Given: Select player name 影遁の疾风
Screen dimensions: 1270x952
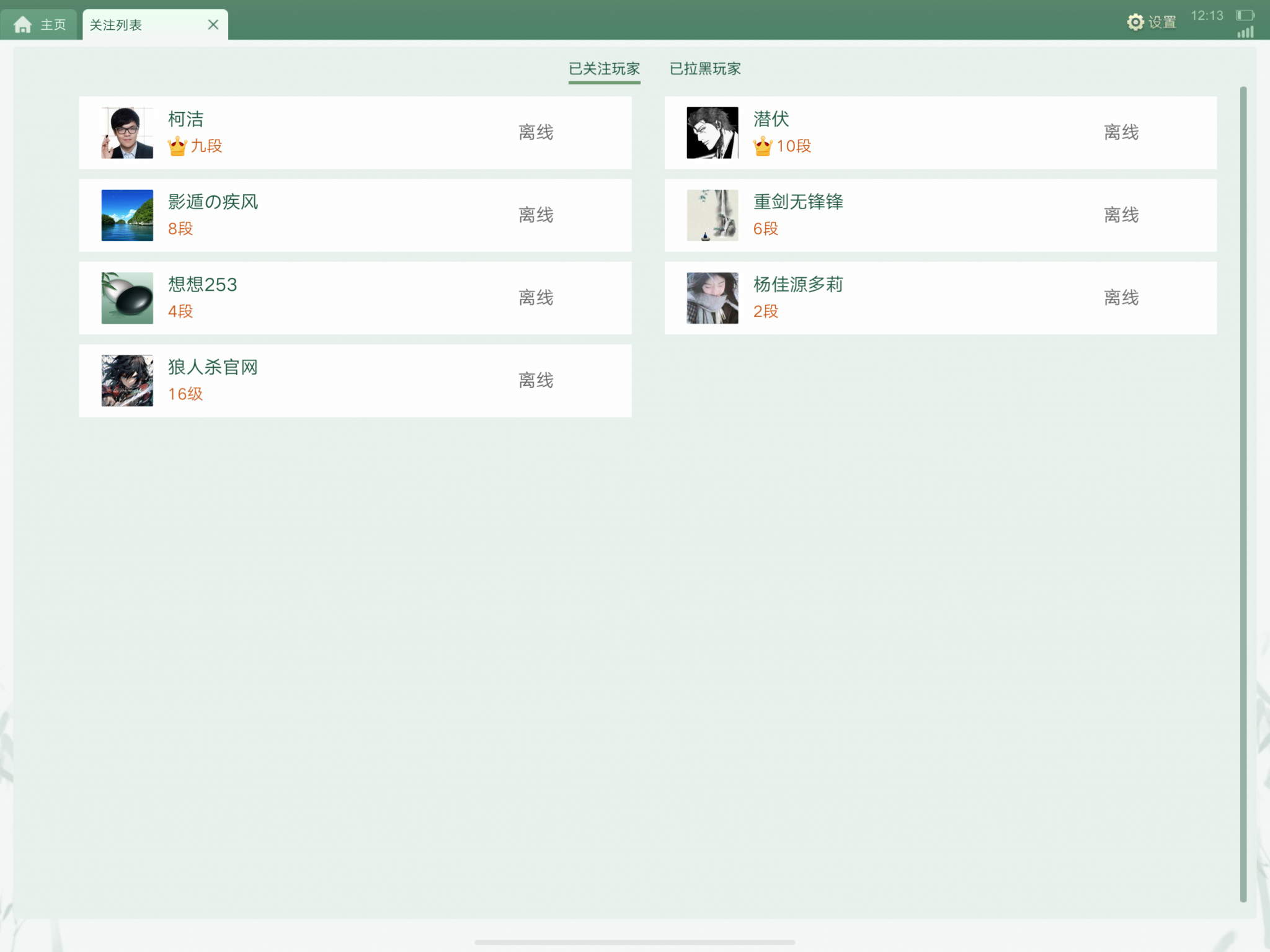Looking at the screenshot, I should (x=213, y=202).
